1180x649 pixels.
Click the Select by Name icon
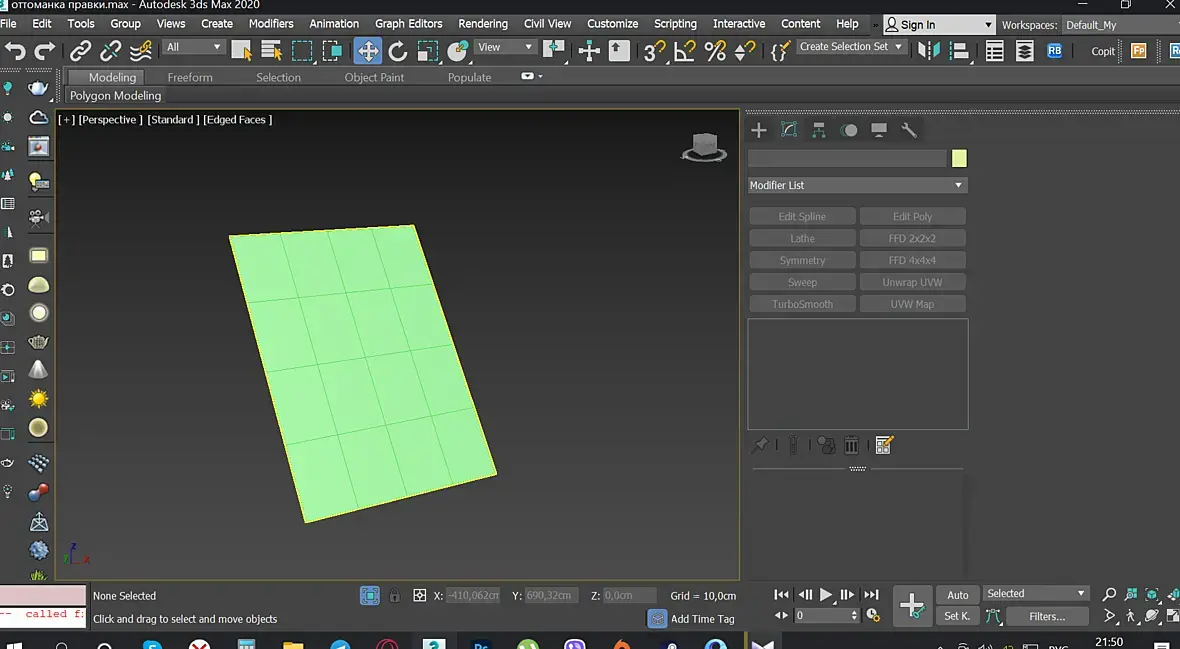tap(271, 51)
